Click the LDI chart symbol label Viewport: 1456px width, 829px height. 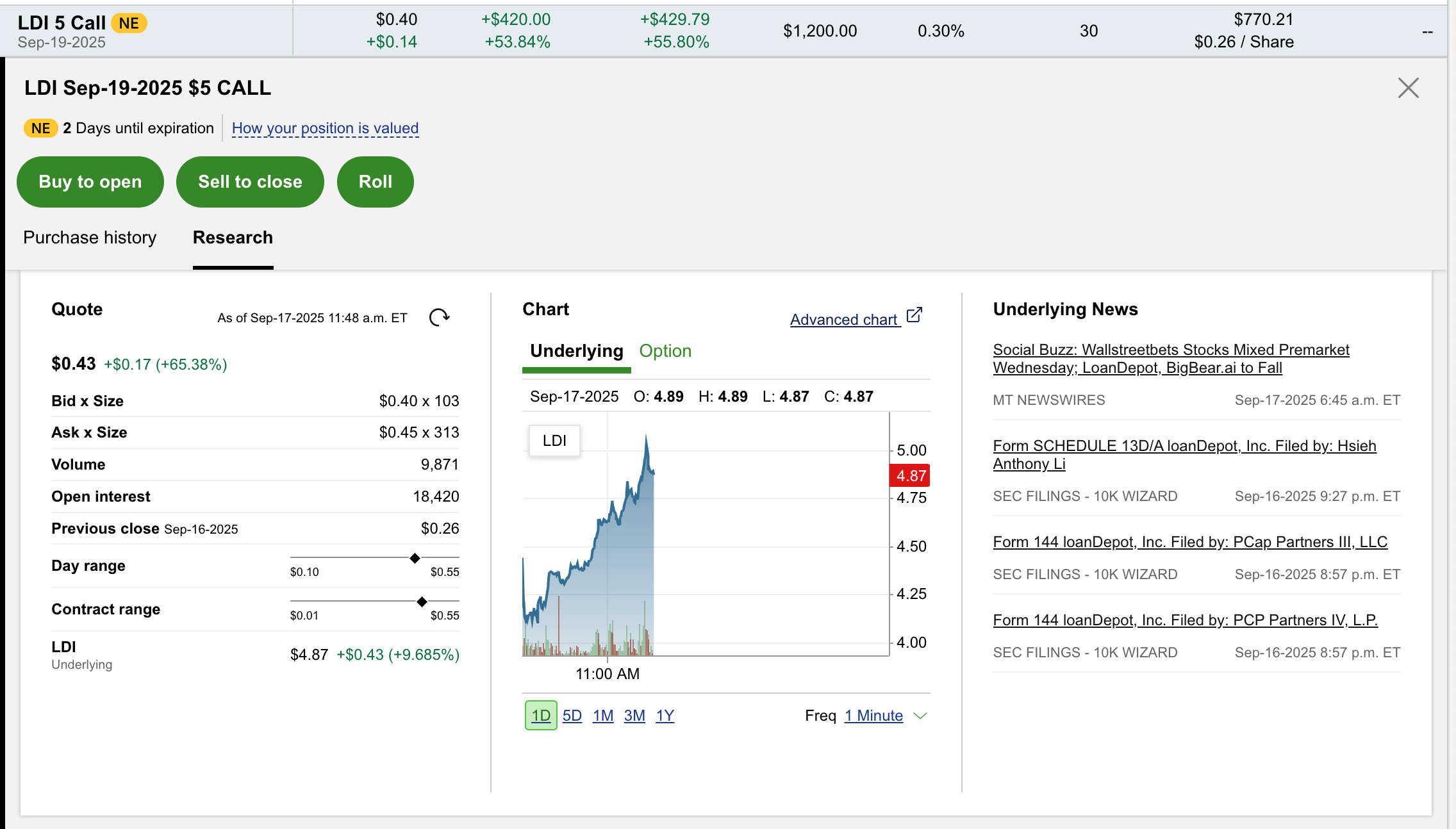pos(554,441)
